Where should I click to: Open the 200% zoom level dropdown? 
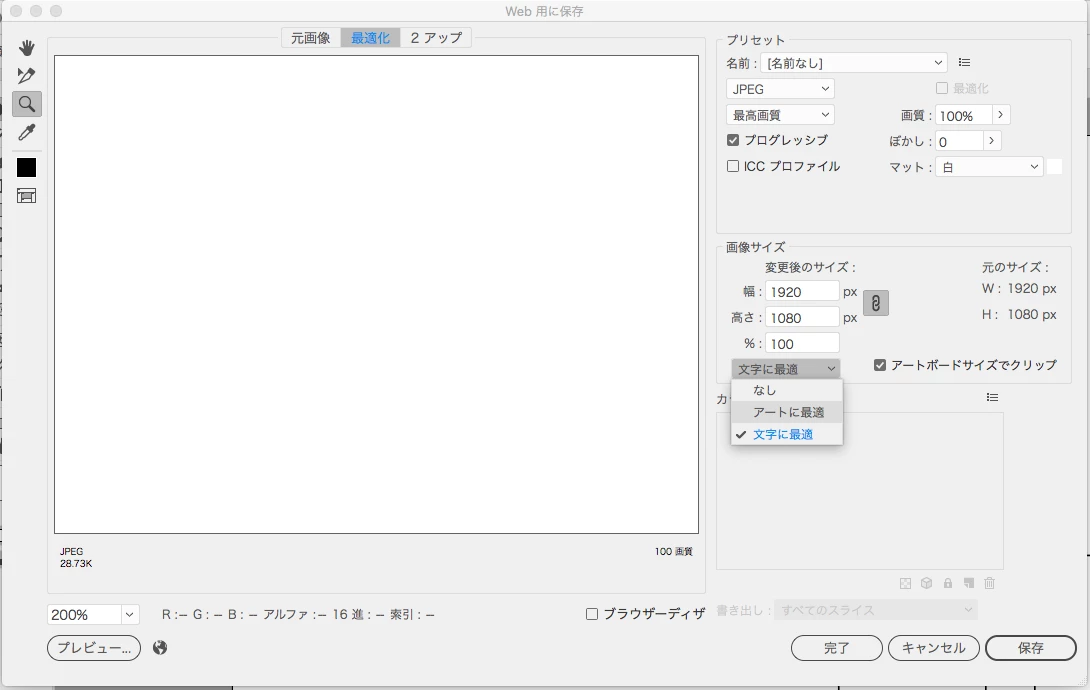130,614
